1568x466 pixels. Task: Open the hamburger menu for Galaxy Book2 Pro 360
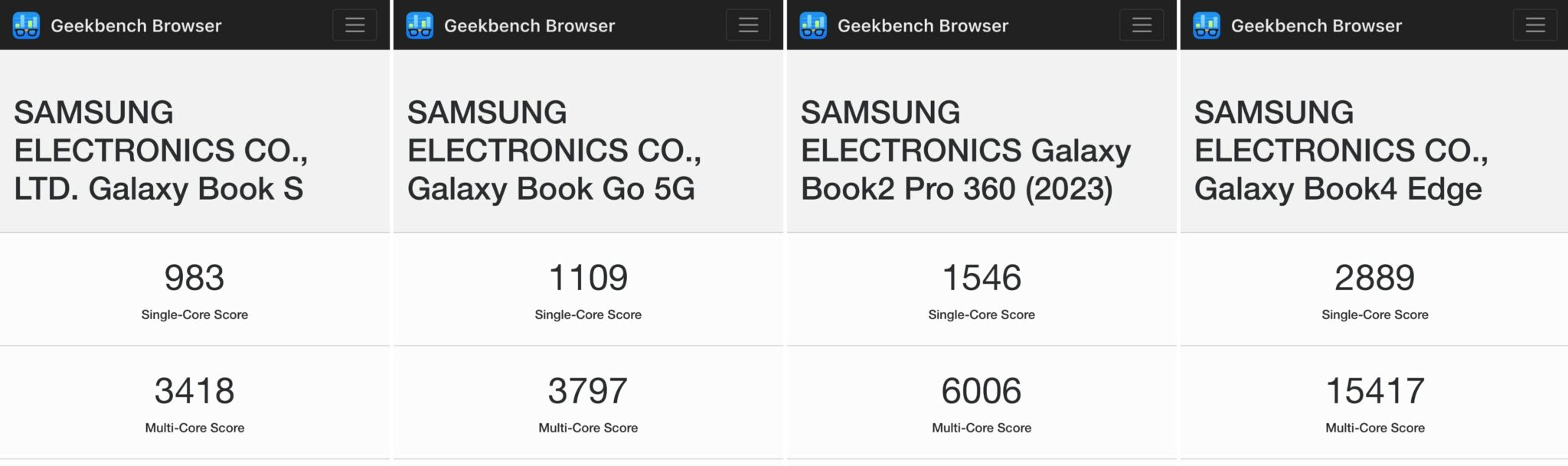point(1140,24)
